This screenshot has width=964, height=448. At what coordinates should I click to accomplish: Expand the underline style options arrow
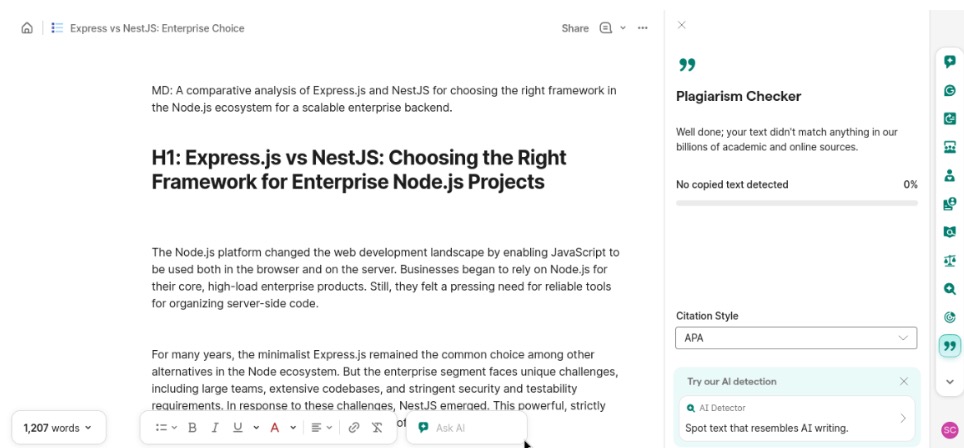256,428
